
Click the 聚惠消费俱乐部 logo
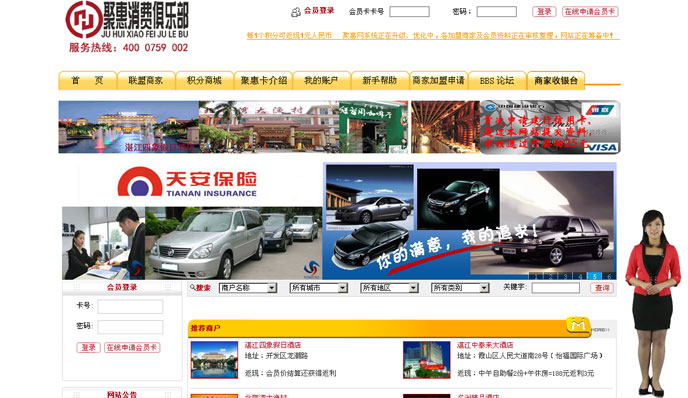pos(127,20)
